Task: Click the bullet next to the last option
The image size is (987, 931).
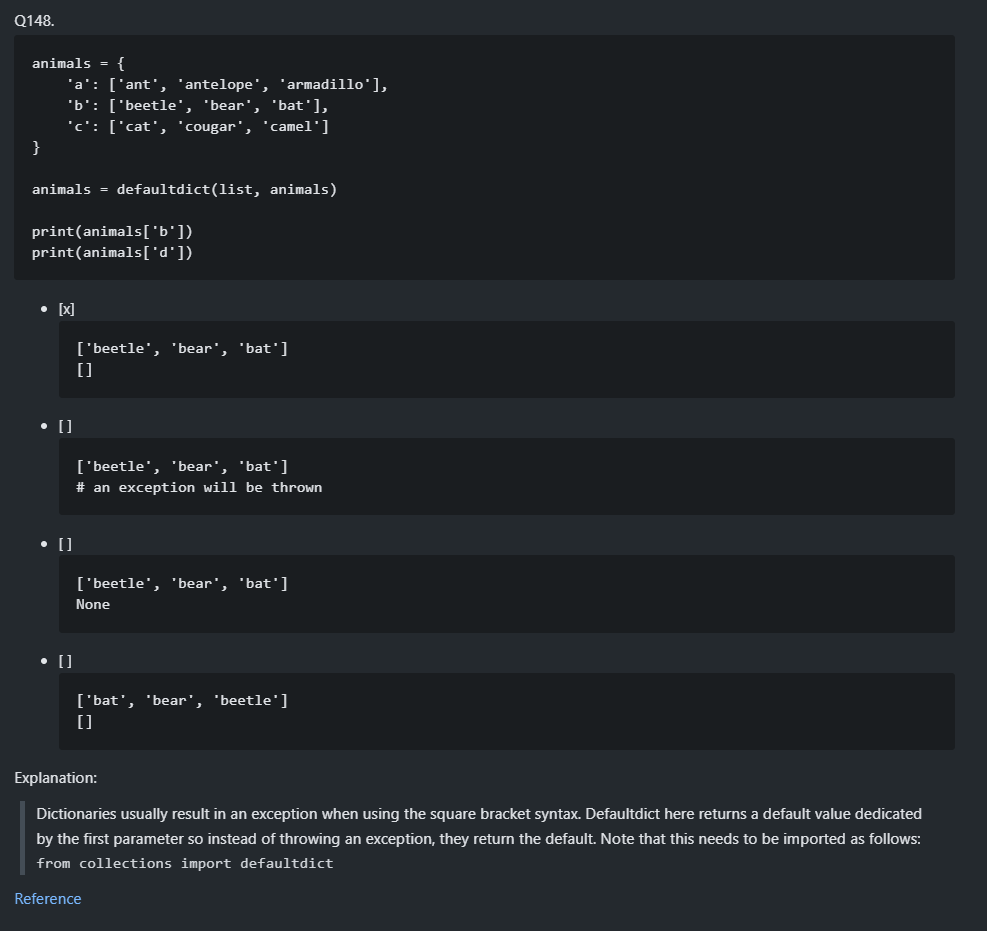Action: pos(44,661)
